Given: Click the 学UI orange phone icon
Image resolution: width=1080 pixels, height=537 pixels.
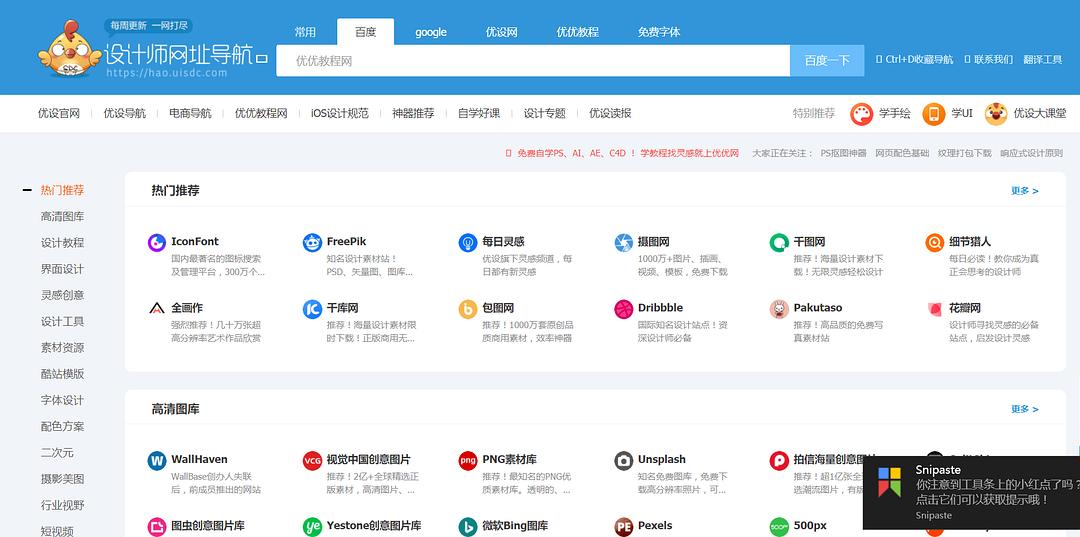Looking at the screenshot, I should [933, 114].
